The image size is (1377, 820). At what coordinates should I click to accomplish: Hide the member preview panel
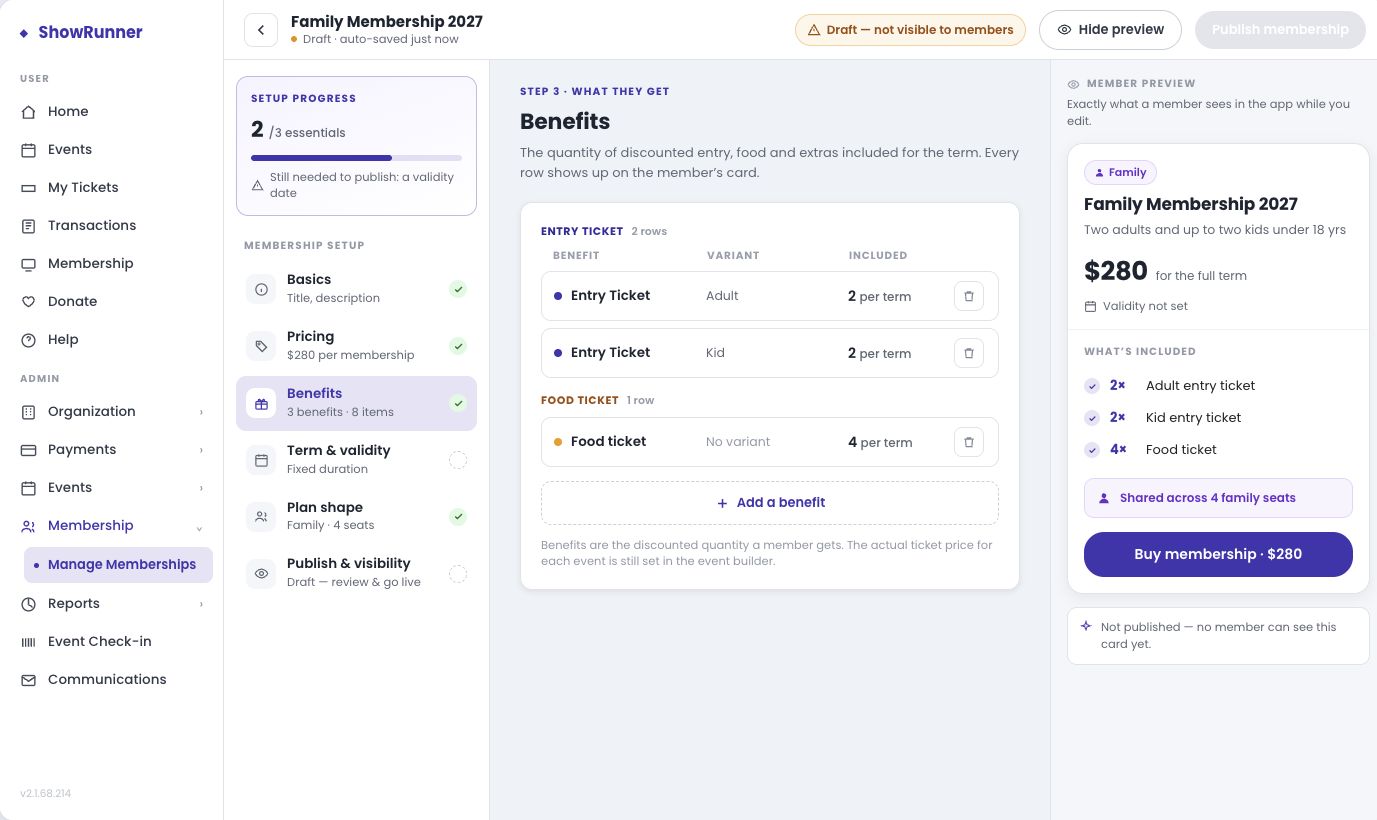1110,30
